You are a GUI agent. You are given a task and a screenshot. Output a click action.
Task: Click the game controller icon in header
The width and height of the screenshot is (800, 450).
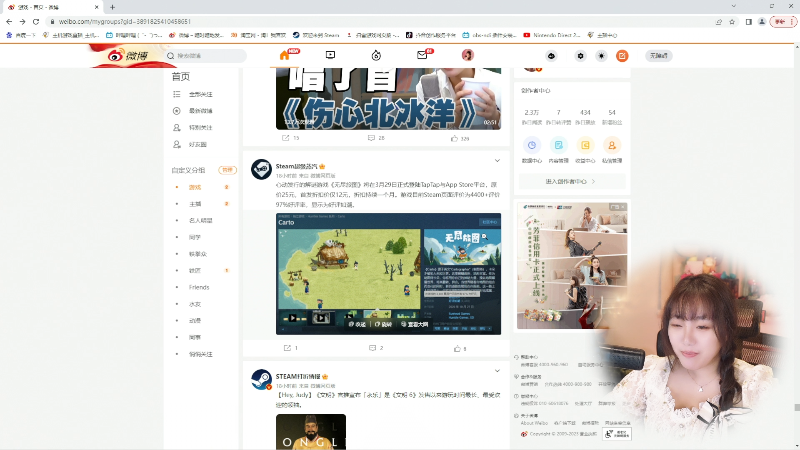pos(551,56)
